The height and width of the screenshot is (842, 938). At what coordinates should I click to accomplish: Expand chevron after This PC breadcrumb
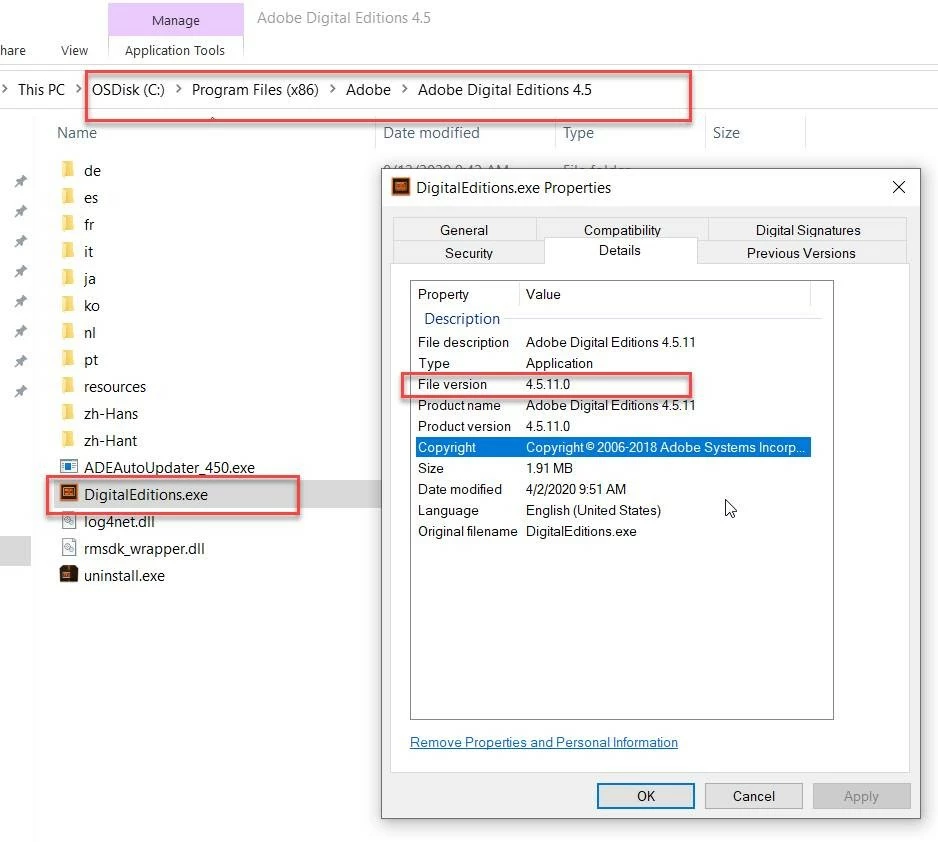click(x=78, y=89)
